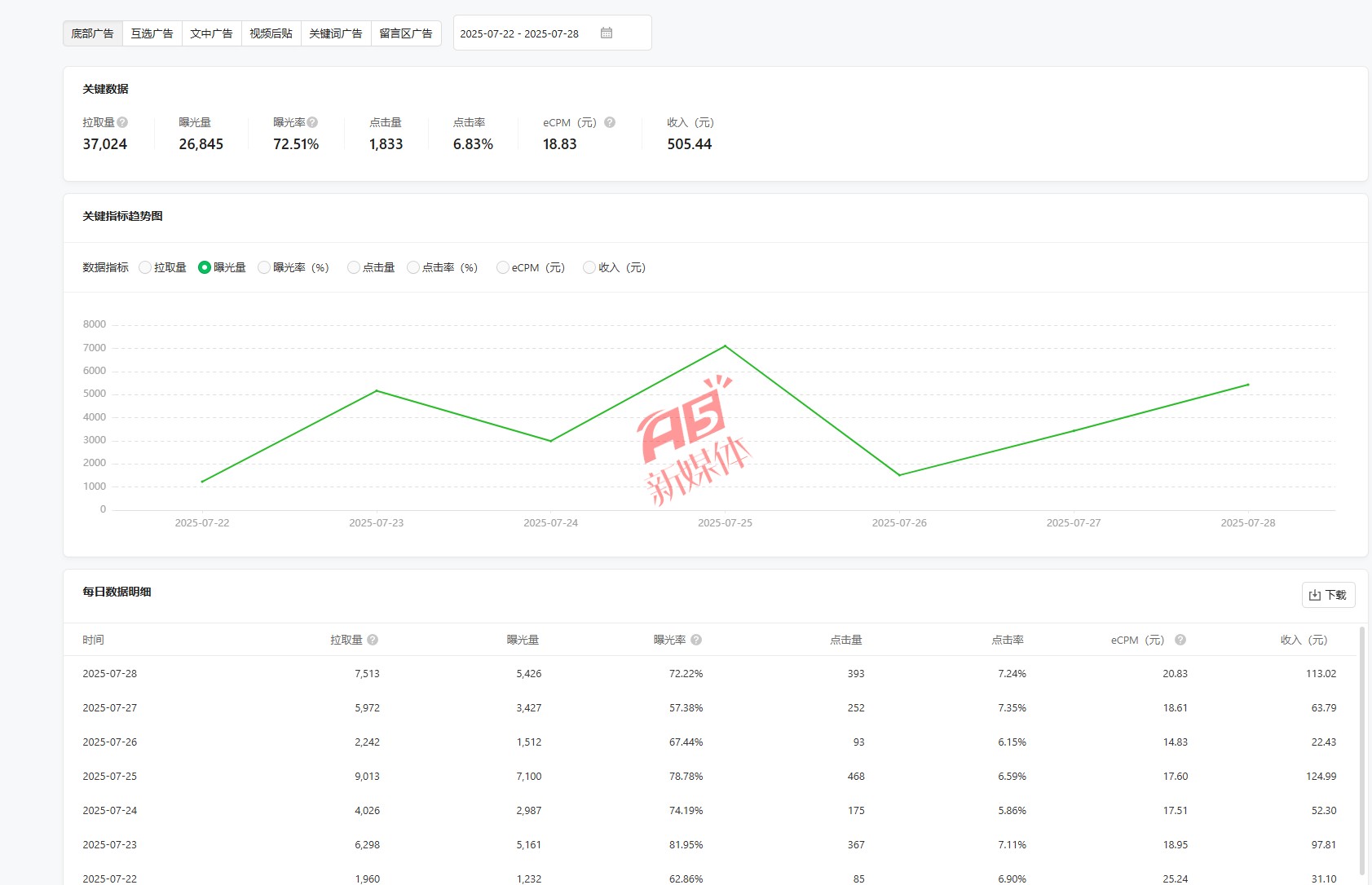Select the 点击率 (%) chart metric

[x=413, y=267]
